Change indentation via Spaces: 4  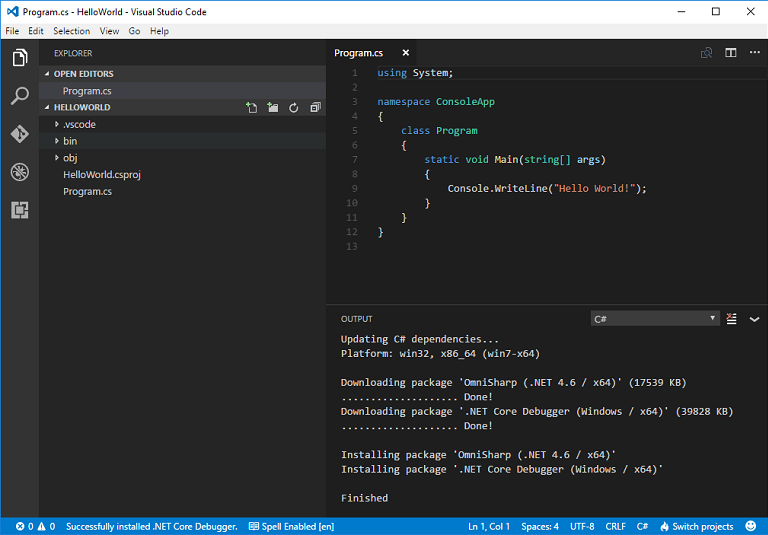[x=540, y=527]
